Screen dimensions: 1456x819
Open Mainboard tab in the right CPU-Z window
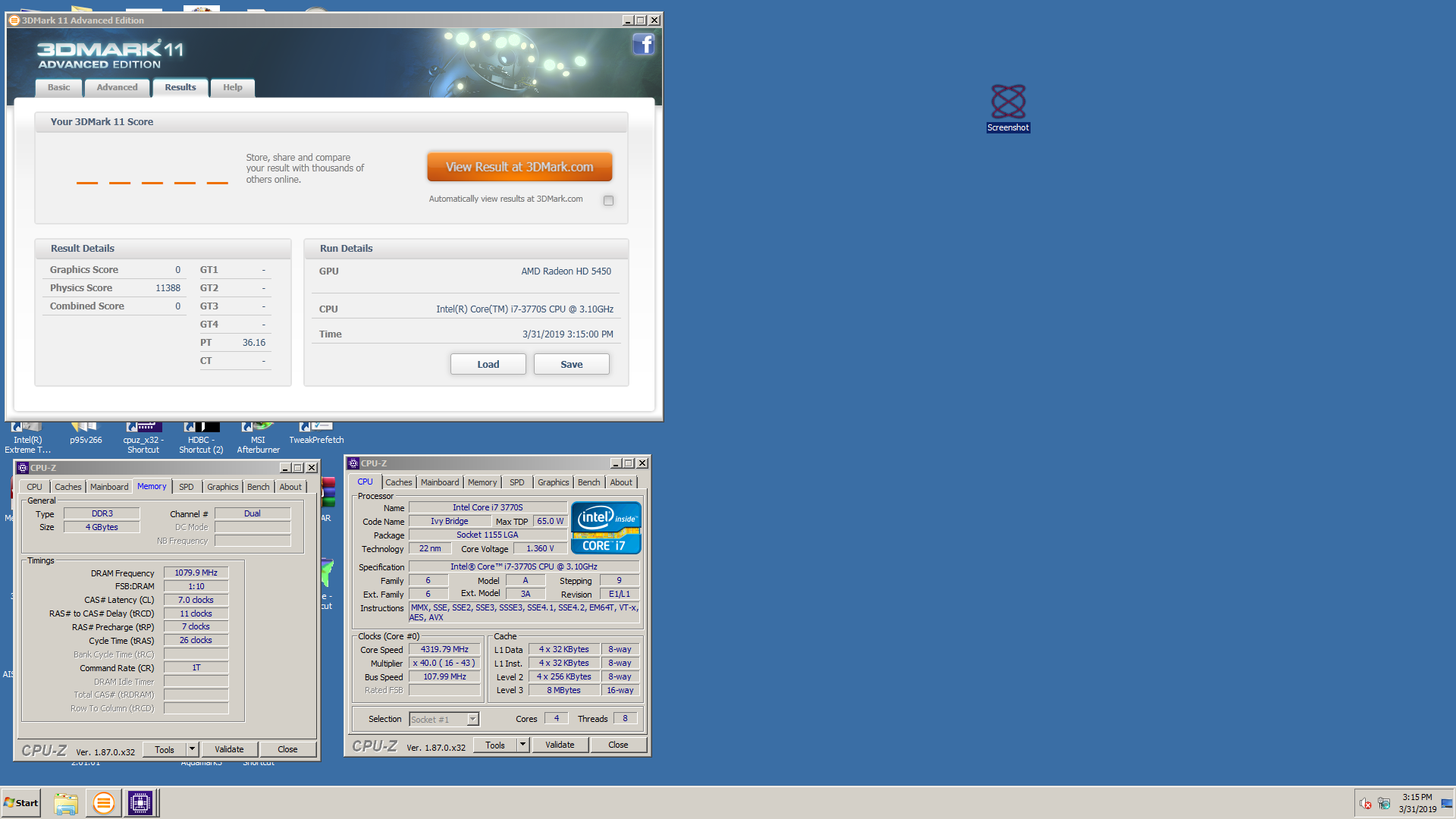click(x=440, y=482)
